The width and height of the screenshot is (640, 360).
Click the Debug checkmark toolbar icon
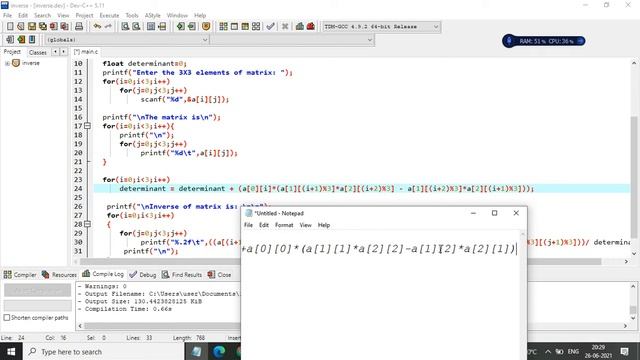(x=270, y=27)
